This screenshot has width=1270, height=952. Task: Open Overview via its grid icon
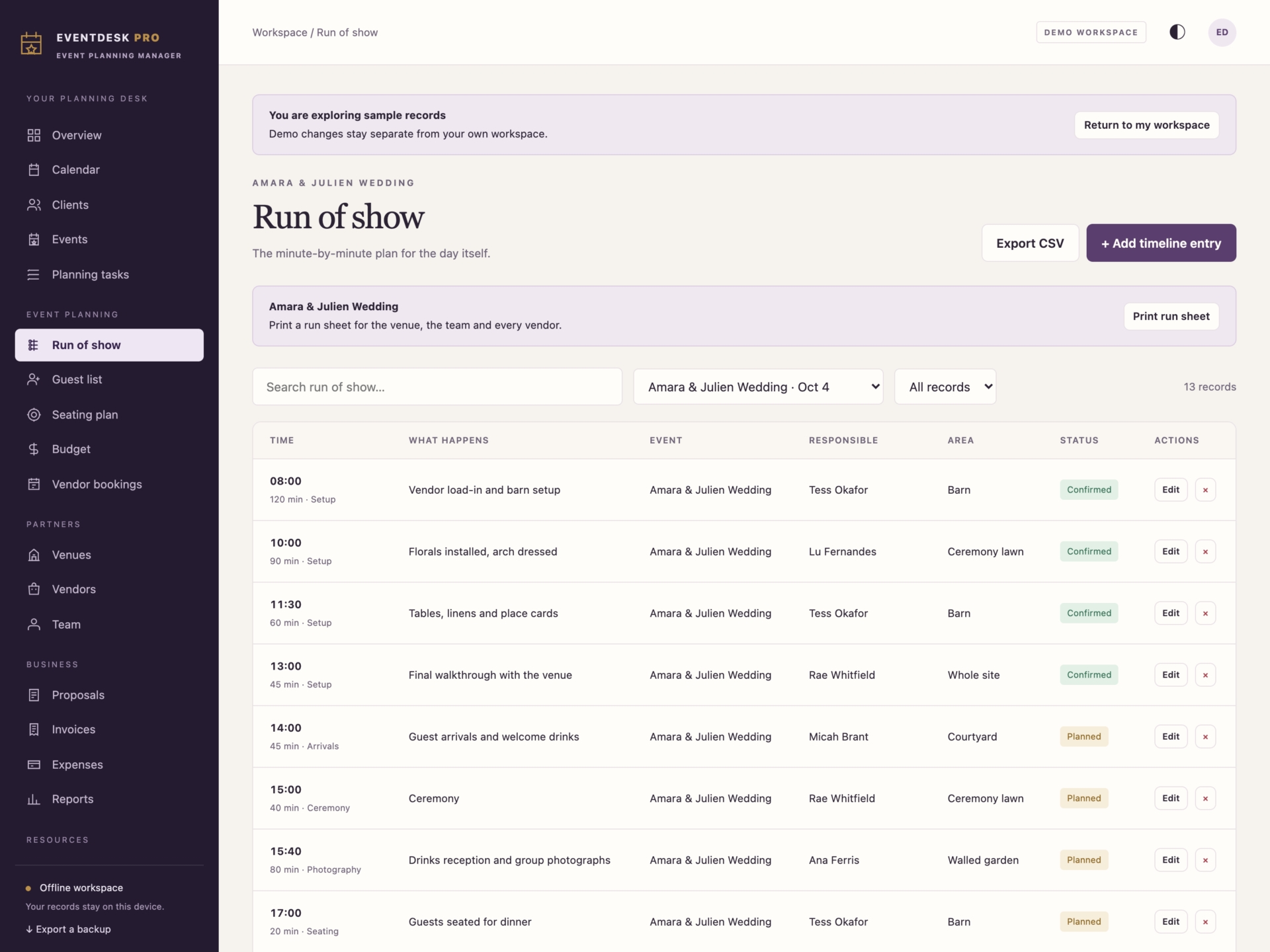coord(34,136)
